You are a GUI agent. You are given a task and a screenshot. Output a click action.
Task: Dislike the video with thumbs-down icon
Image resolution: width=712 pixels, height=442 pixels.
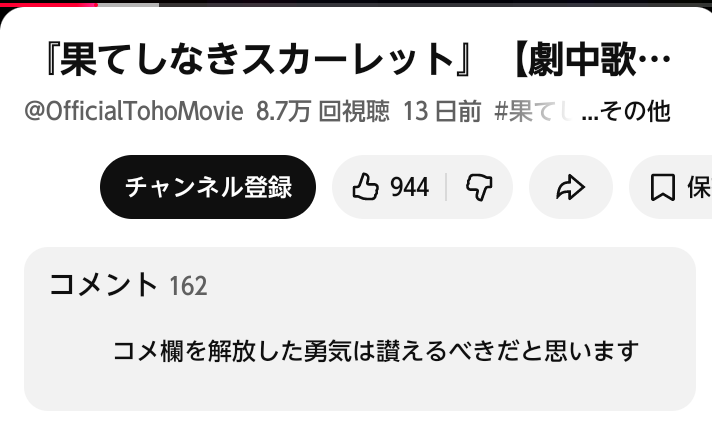[x=479, y=187]
